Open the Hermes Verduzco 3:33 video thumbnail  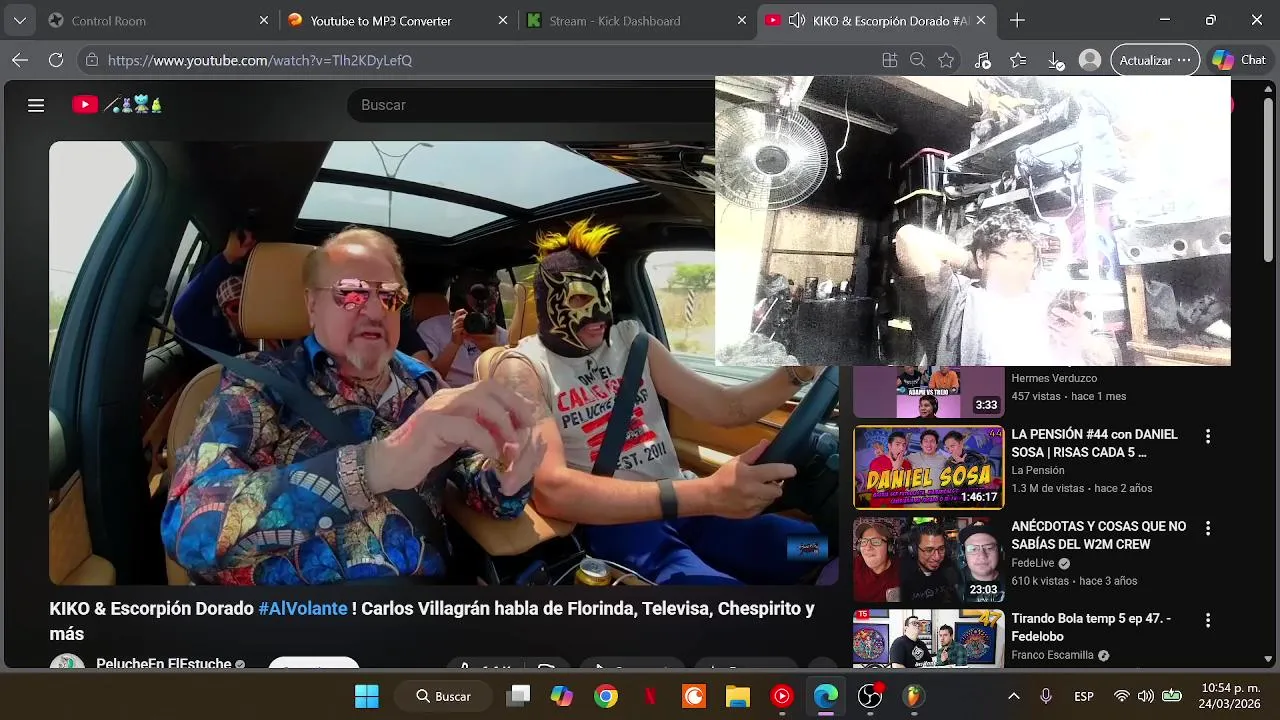coord(928,392)
